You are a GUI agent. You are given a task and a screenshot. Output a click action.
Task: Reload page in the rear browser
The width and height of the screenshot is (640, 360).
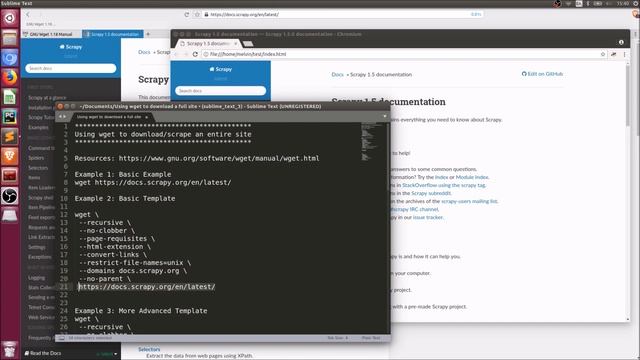187,14
